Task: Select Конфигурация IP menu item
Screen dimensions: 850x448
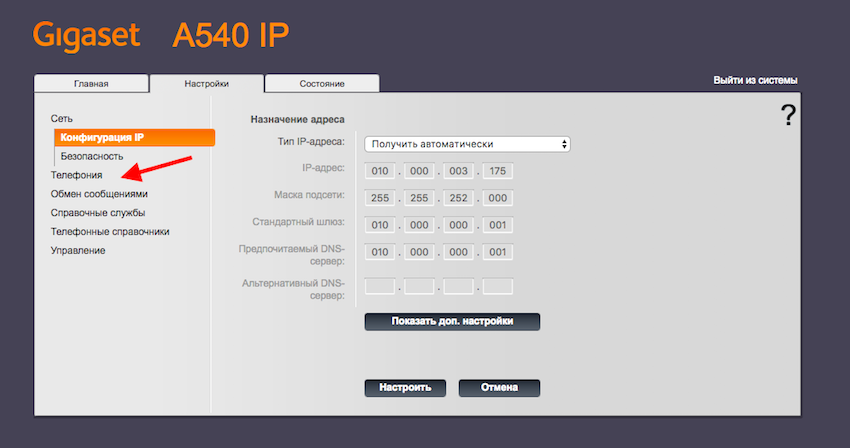Action: click(102, 137)
